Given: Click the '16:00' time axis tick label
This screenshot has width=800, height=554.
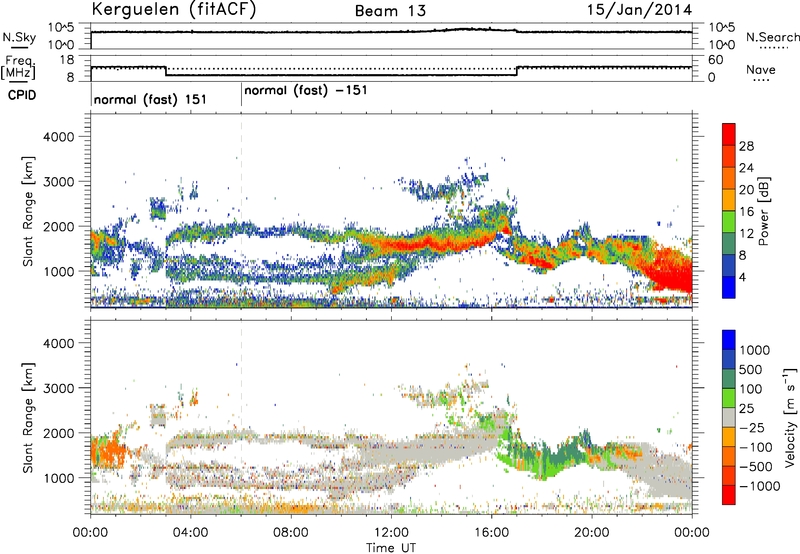Looking at the screenshot, I should coord(491,533).
